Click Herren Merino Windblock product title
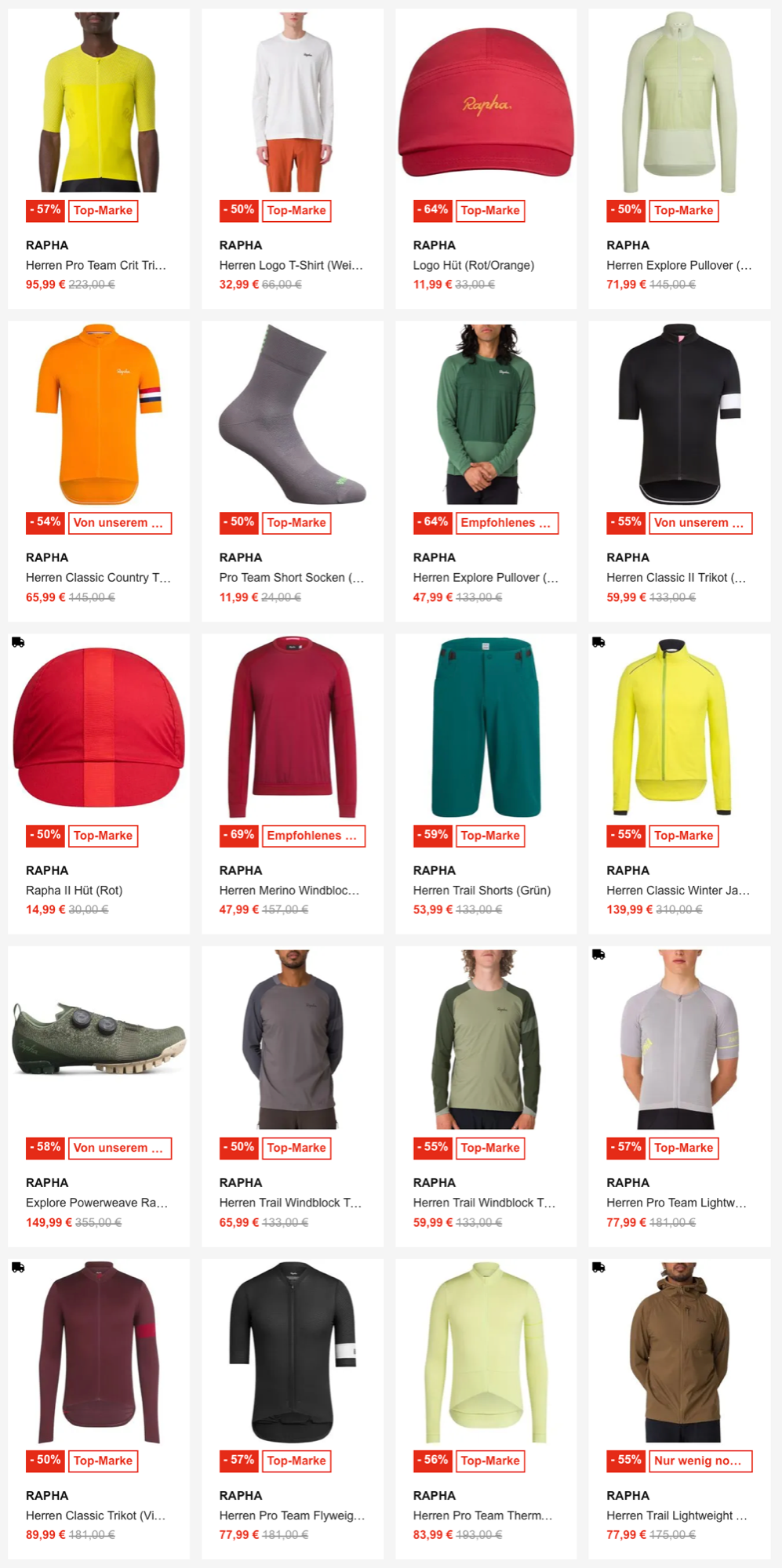782x1568 pixels. click(x=289, y=890)
